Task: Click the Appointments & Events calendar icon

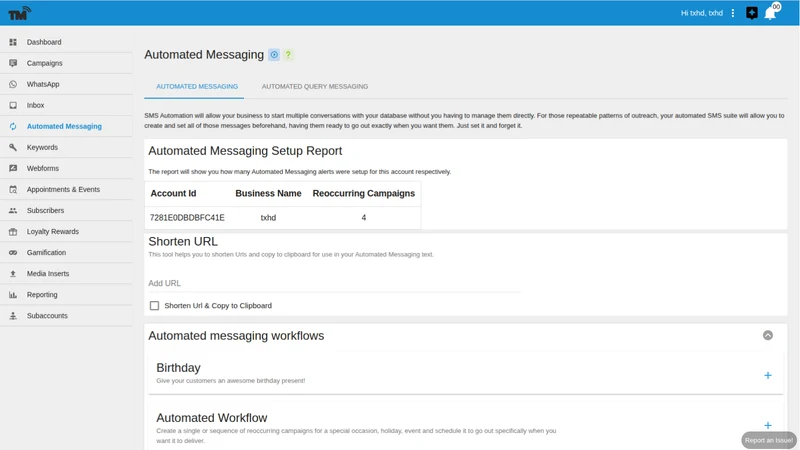Action: tap(13, 189)
